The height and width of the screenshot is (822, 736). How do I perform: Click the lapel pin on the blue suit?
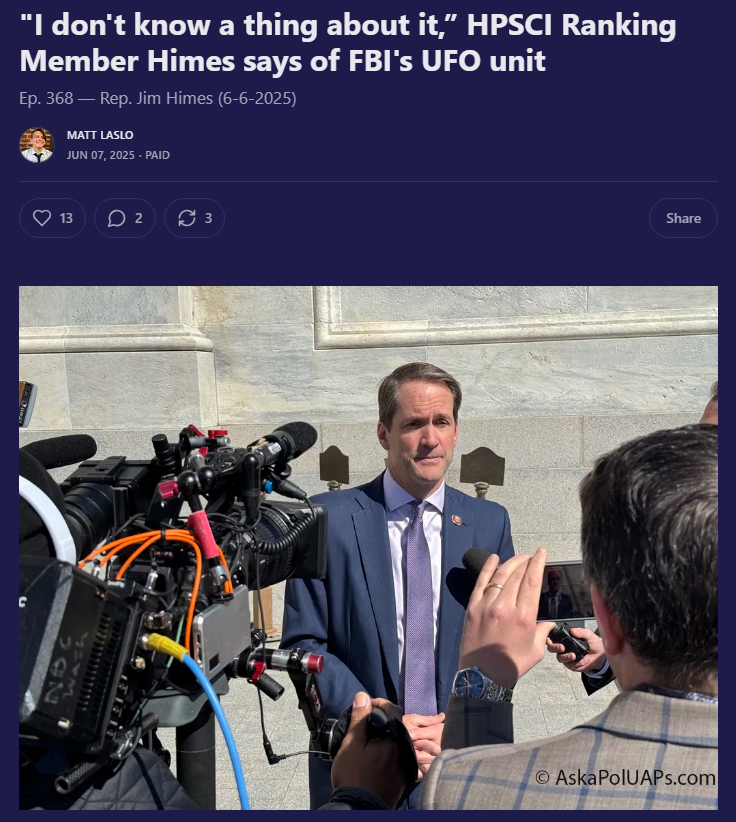[x=458, y=520]
